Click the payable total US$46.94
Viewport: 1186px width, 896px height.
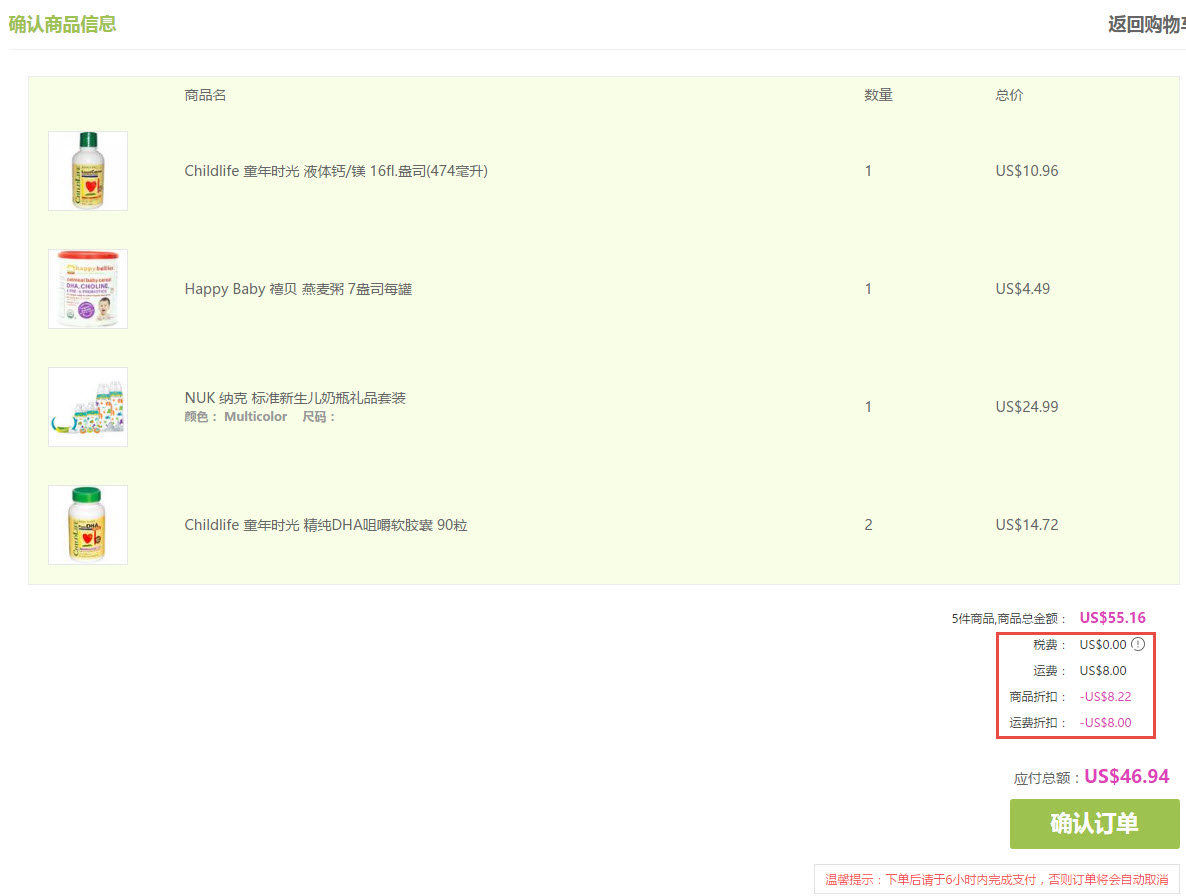tap(1127, 777)
